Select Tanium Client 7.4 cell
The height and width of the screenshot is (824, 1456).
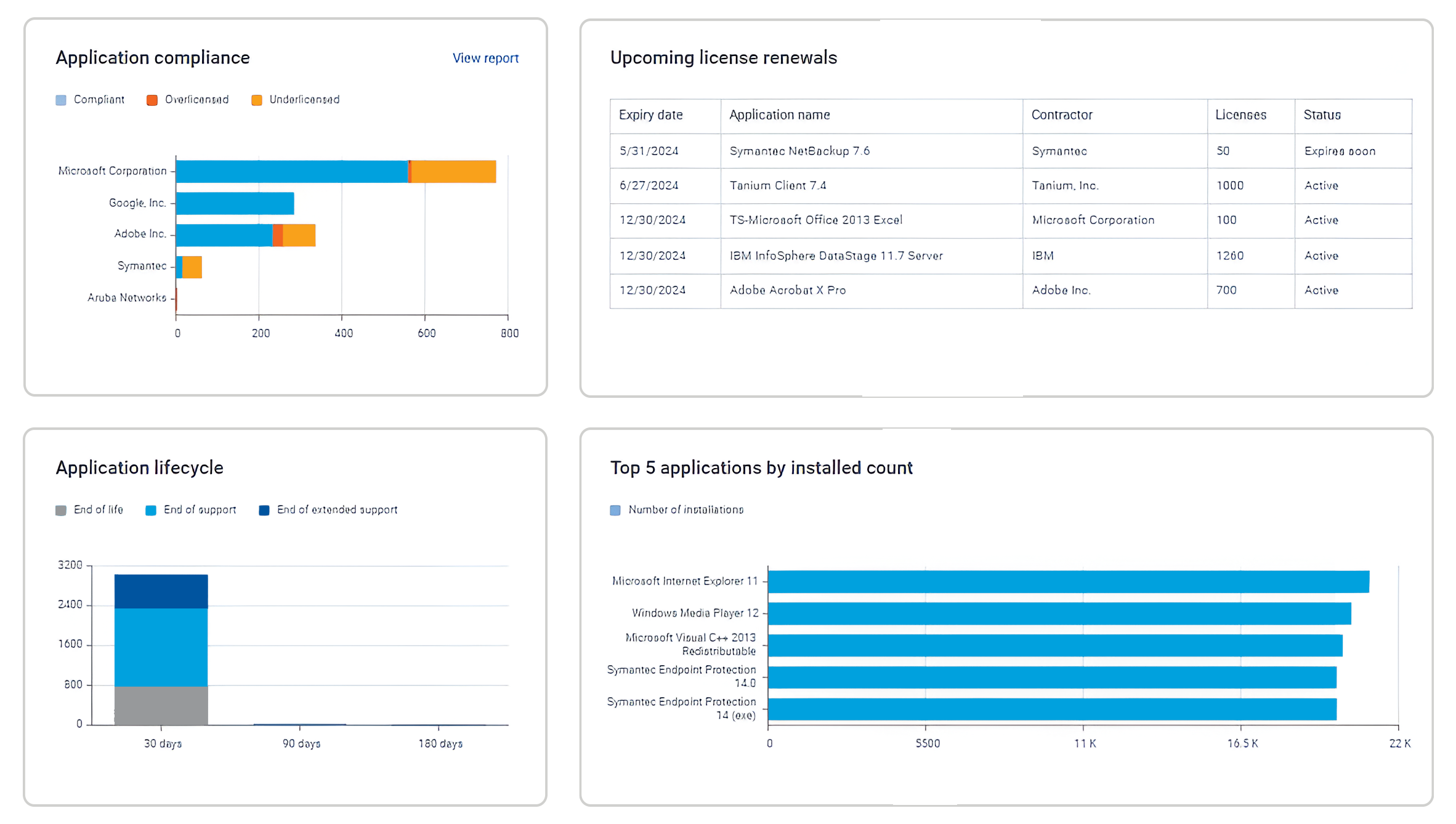(x=872, y=186)
